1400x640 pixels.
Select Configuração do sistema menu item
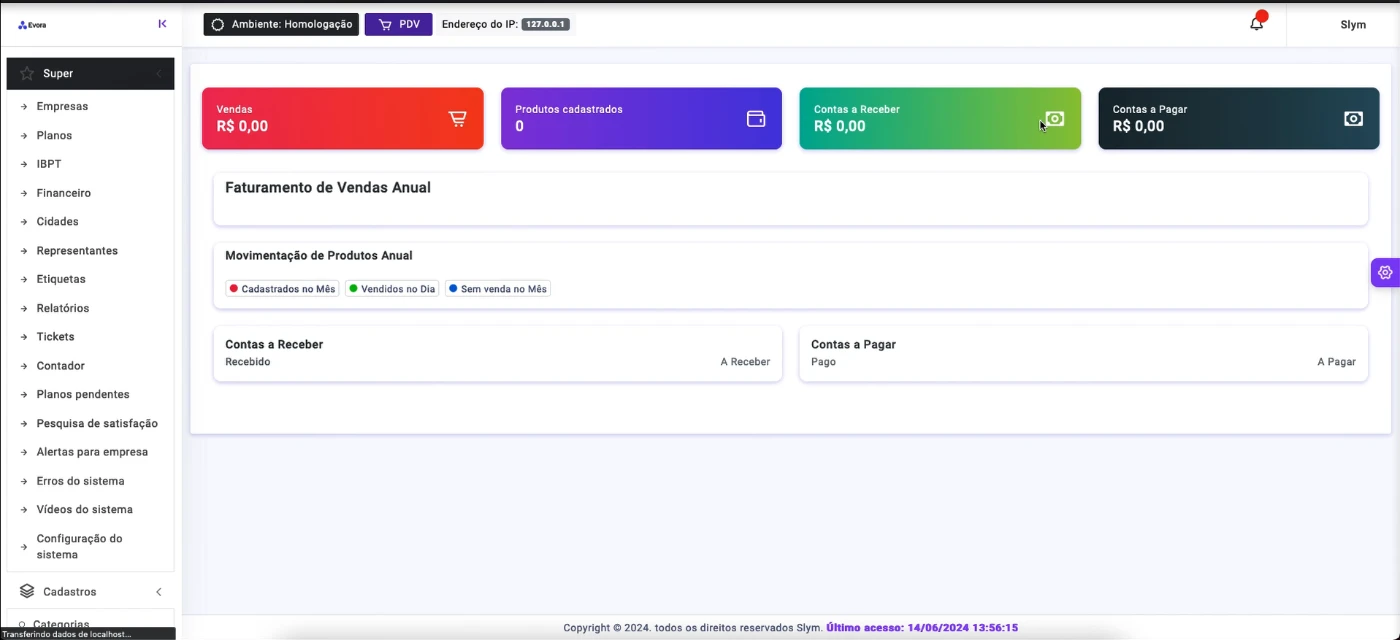coord(79,546)
